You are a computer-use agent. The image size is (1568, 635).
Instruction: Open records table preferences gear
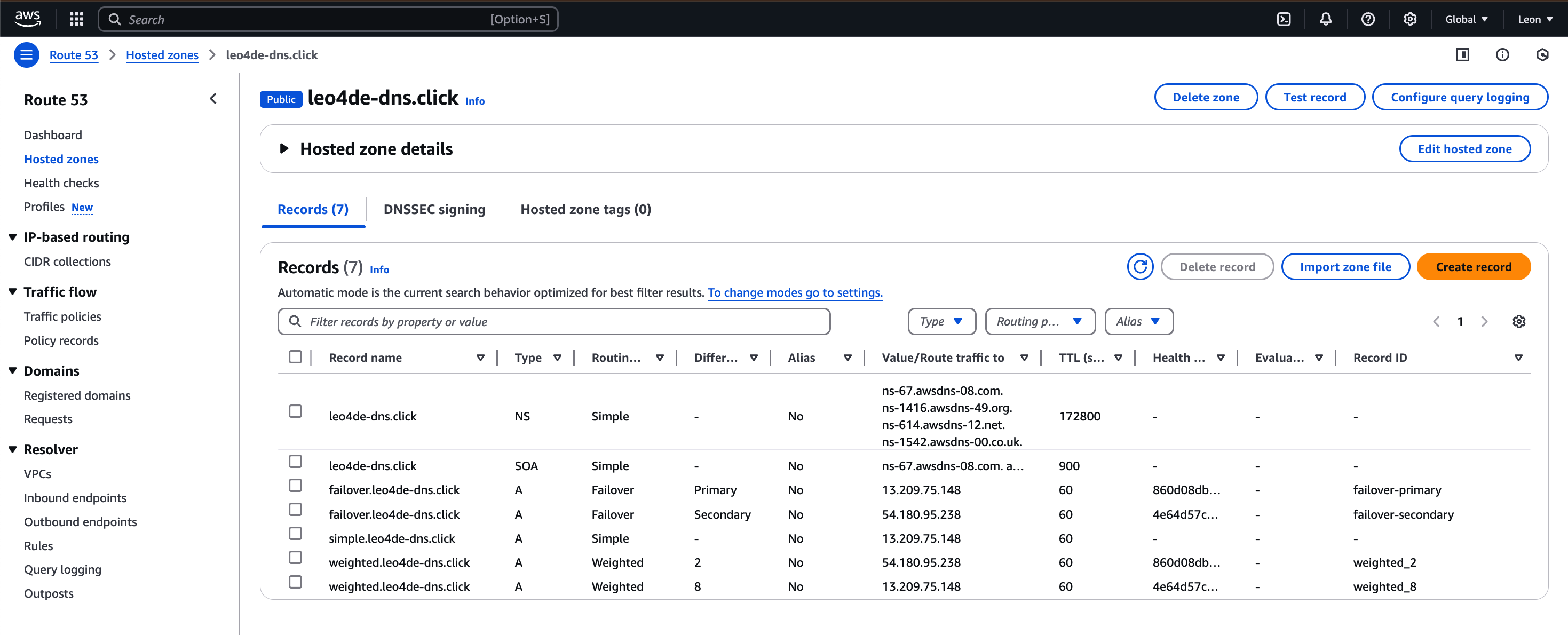(x=1519, y=321)
